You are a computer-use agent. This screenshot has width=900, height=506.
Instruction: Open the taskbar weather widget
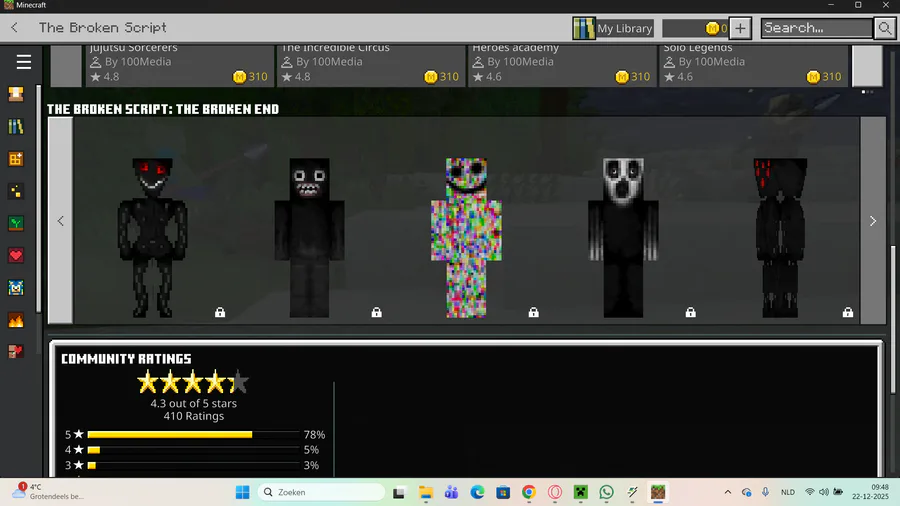click(x=49, y=492)
